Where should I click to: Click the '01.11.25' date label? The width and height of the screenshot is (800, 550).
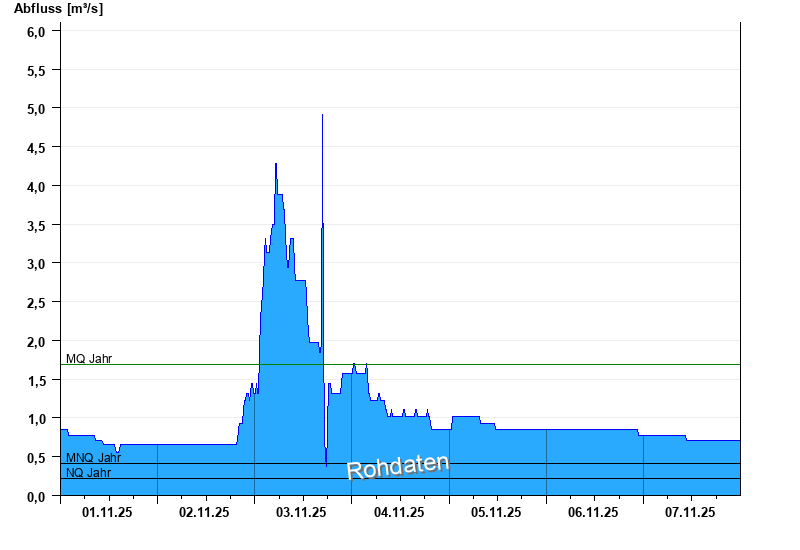coord(107,512)
